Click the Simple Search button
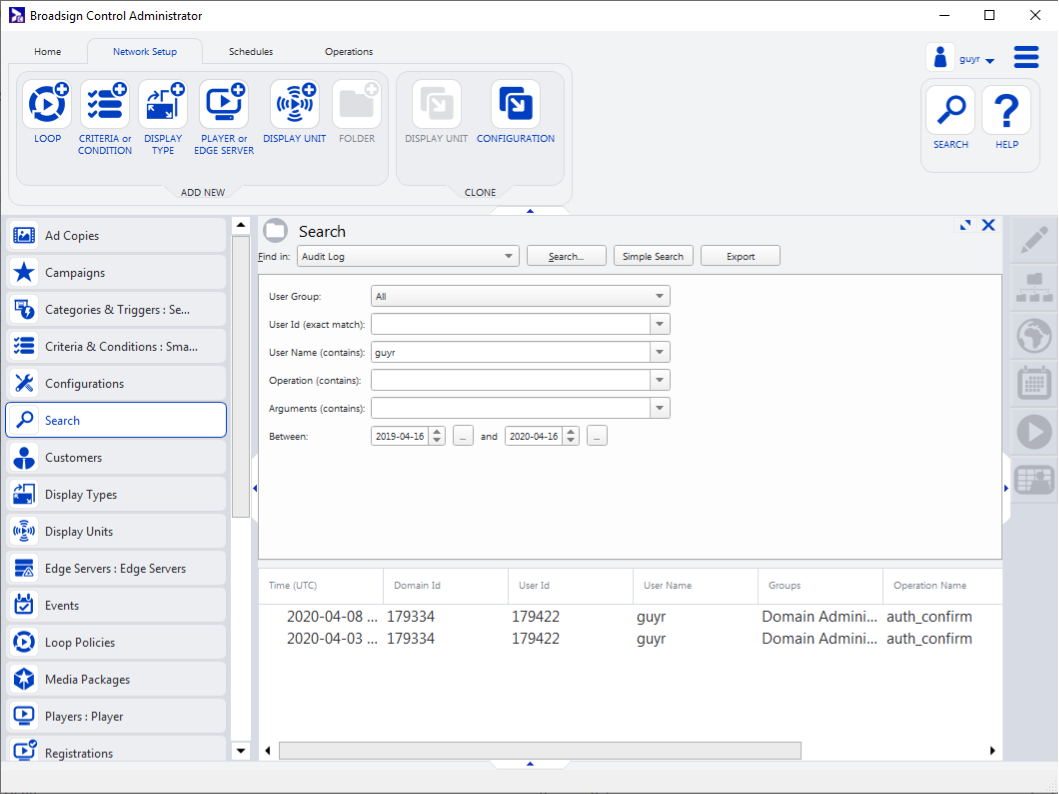 click(x=653, y=257)
